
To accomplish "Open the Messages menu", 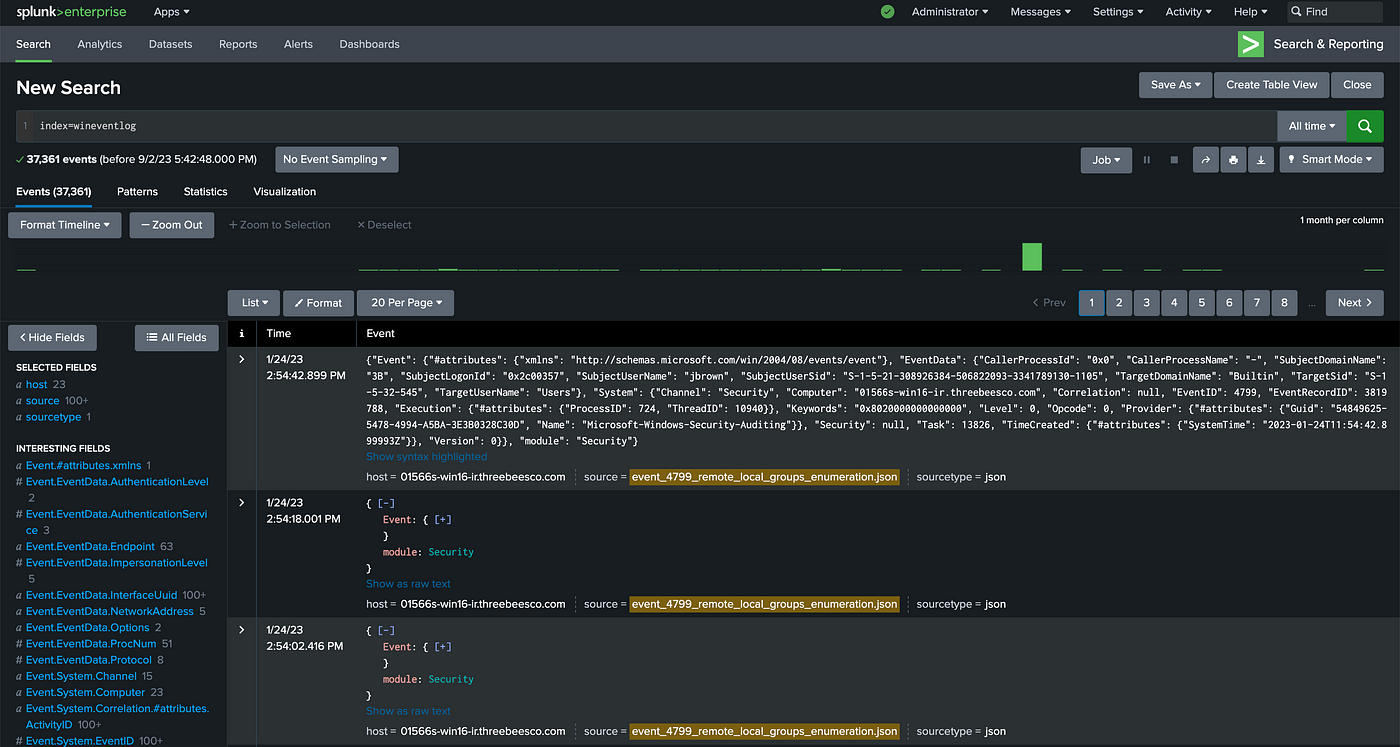I will coord(1040,12).
